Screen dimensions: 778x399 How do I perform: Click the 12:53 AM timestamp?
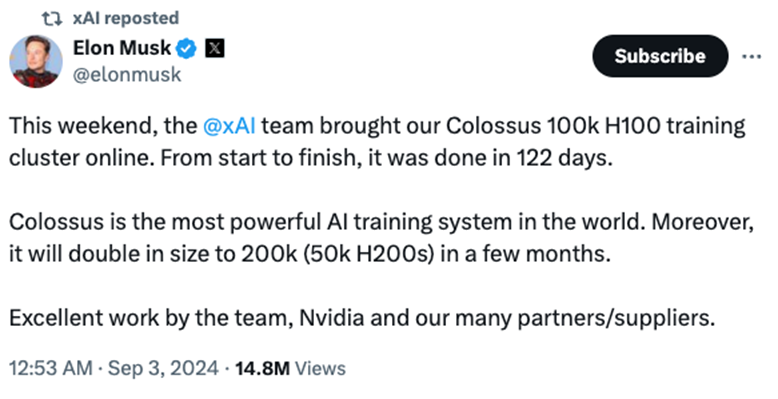pyautogui.click(x=51, y=369)
